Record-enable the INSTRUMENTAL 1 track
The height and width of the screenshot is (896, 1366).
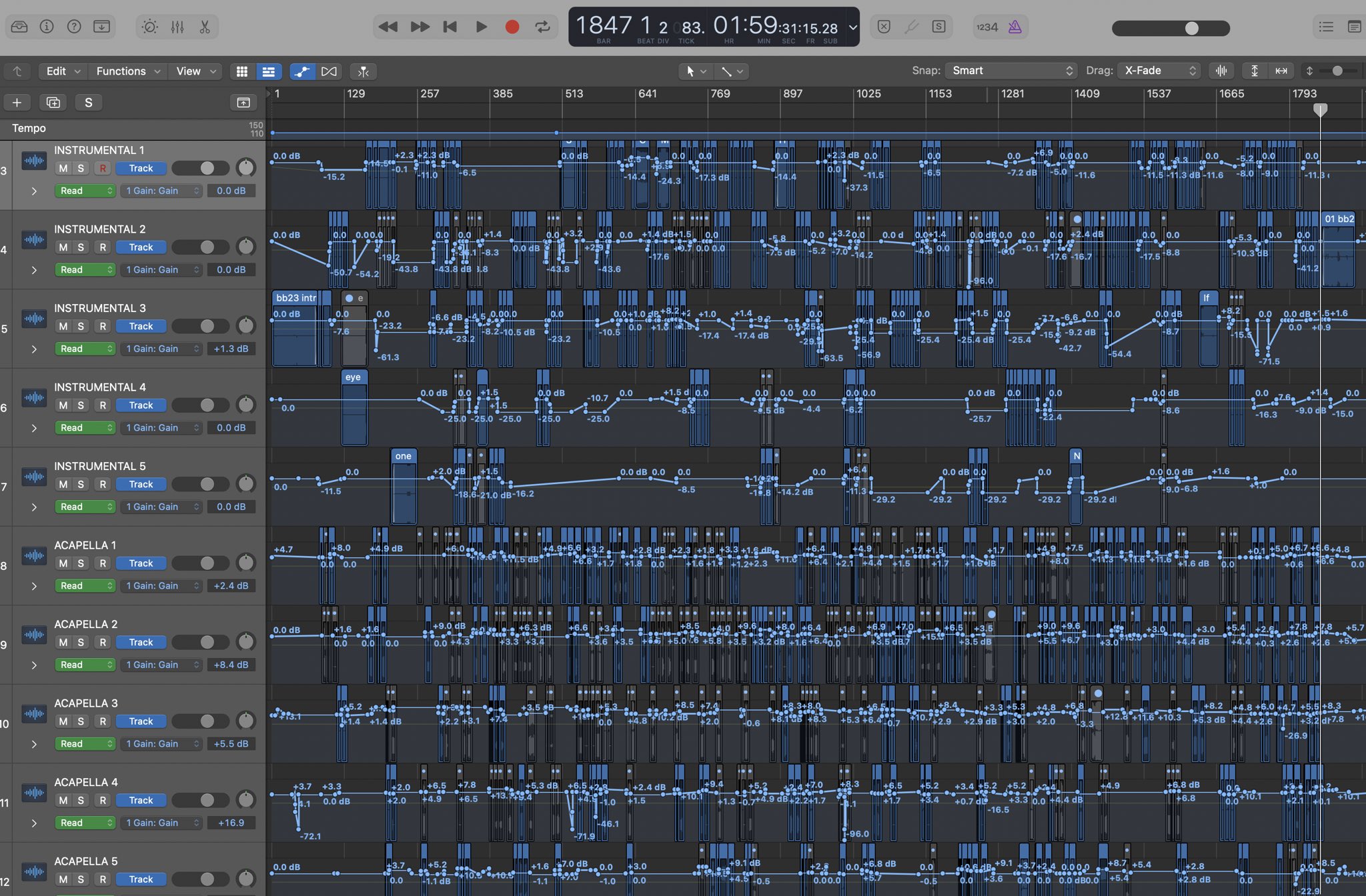point(103,168)
